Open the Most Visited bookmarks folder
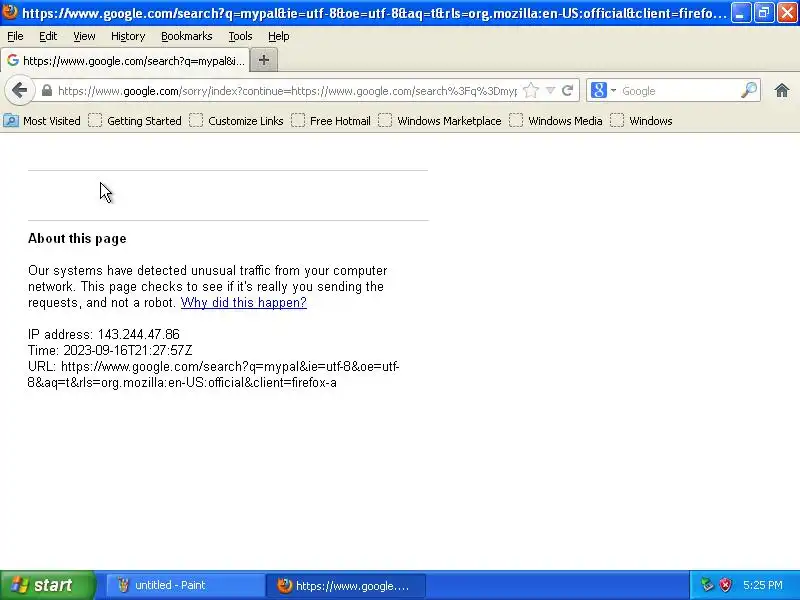 42,121
